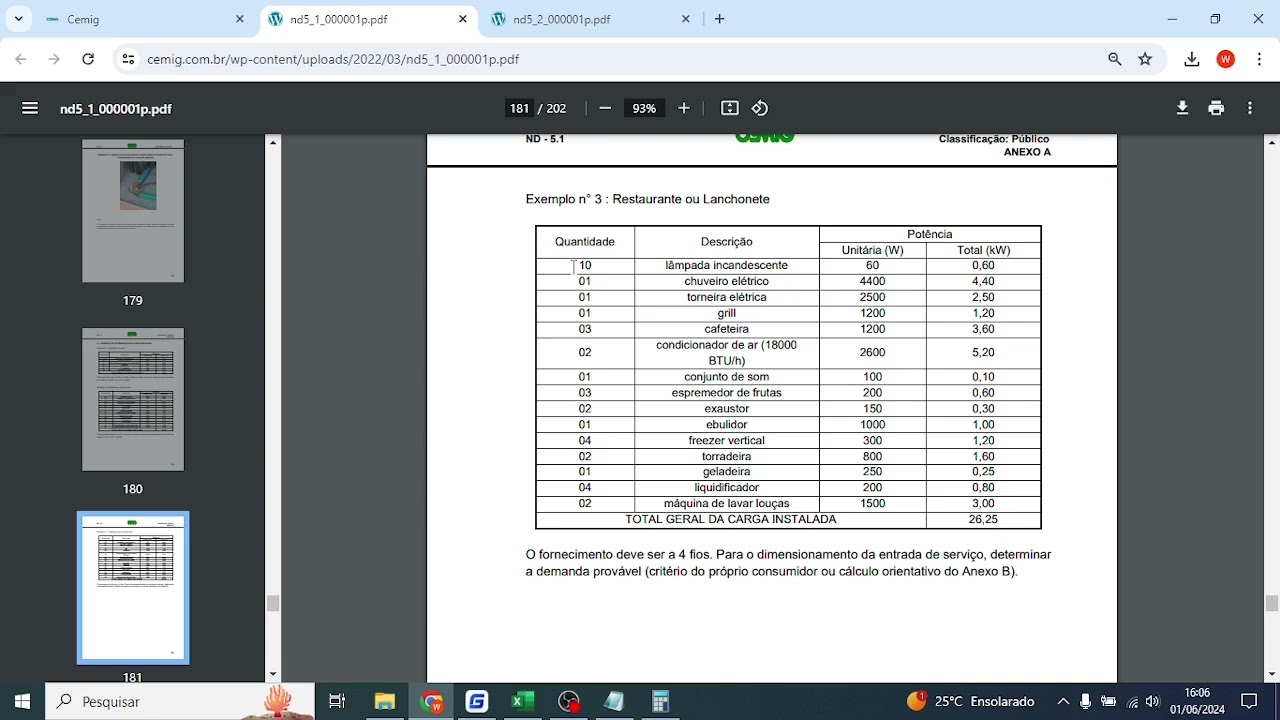Screen dimensions: 1280x720
Task: Open Chrome downloads icon
Action: (x=1191, y=59)
